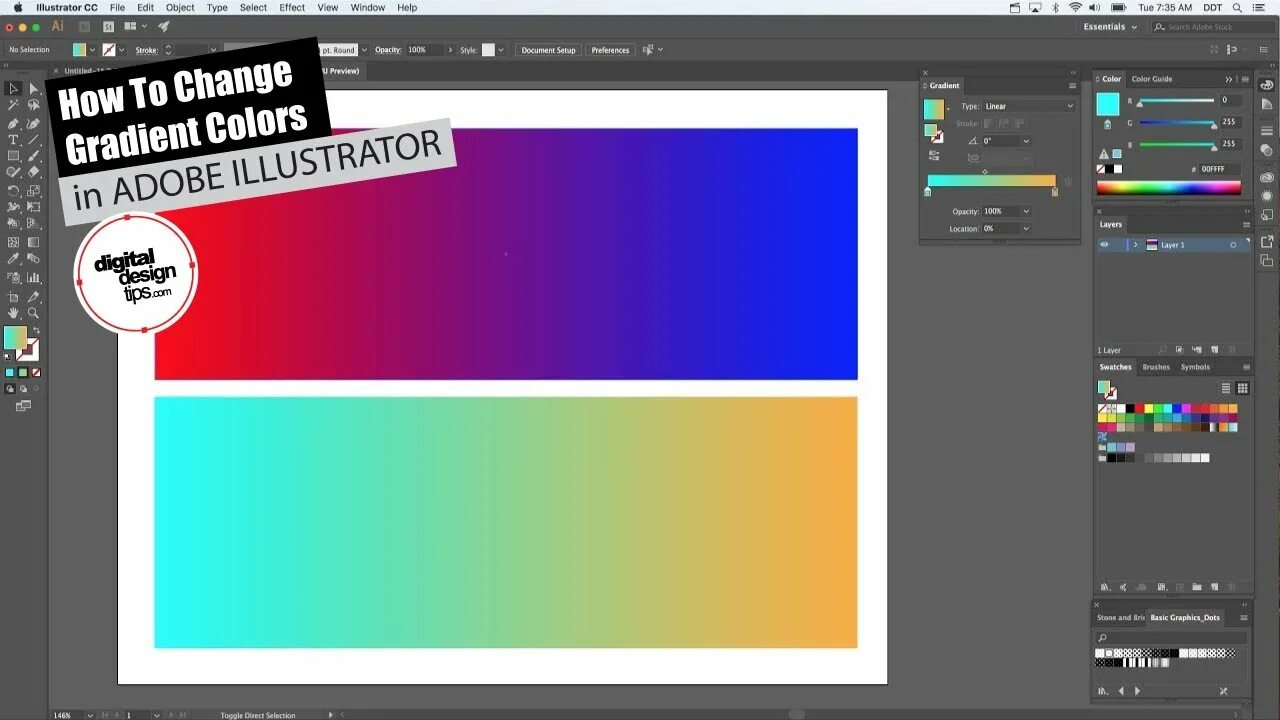Select the Paintbrush tool
This screenshot has width=1280, height=720.
tap(33, 156)
